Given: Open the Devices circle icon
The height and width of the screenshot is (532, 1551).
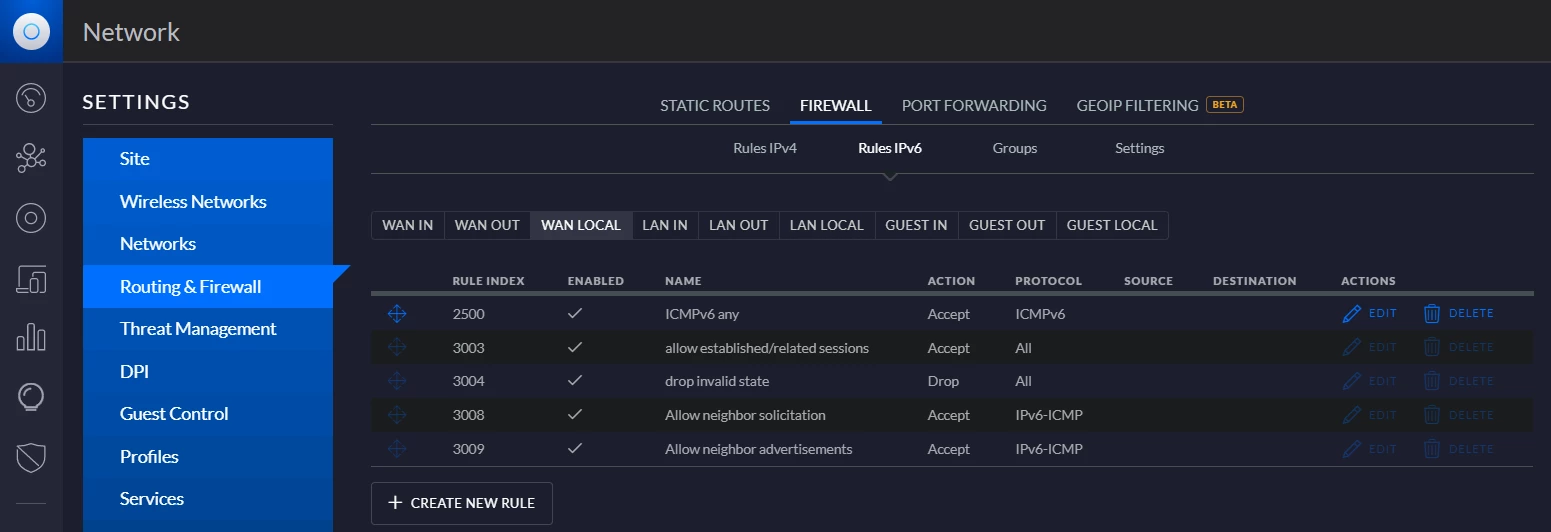Looking at the screenshot, I should [x=31, y=218].
